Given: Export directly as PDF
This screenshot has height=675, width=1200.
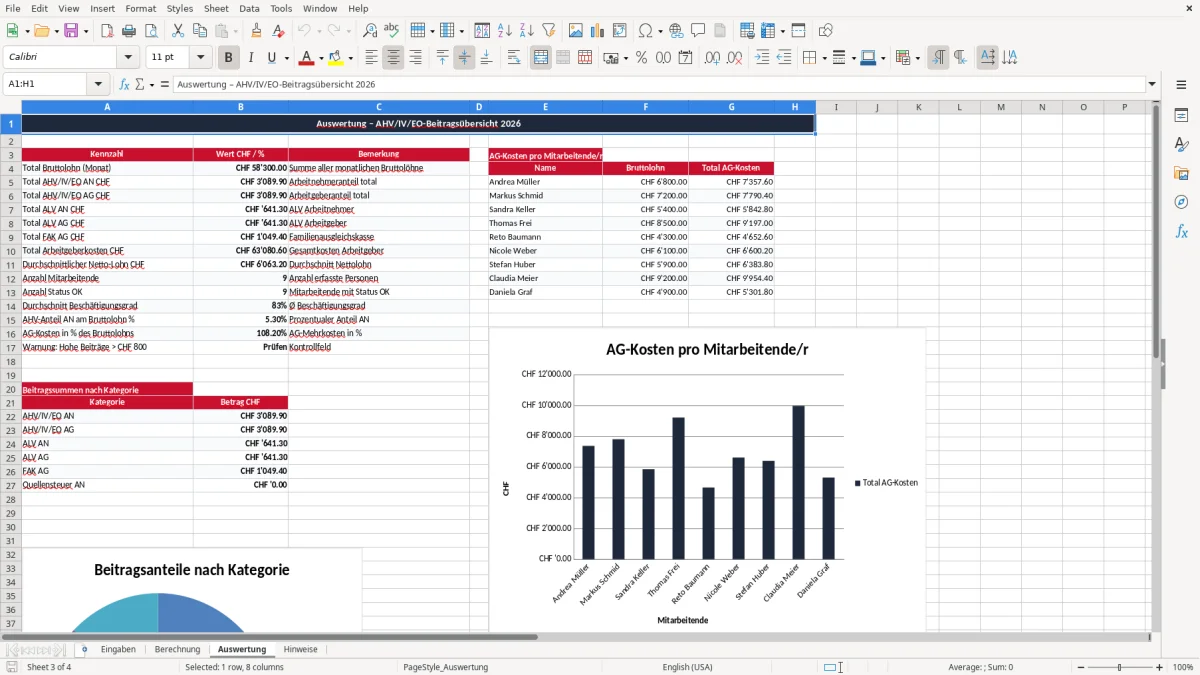Looking at the screenshot, I should 106,31.
